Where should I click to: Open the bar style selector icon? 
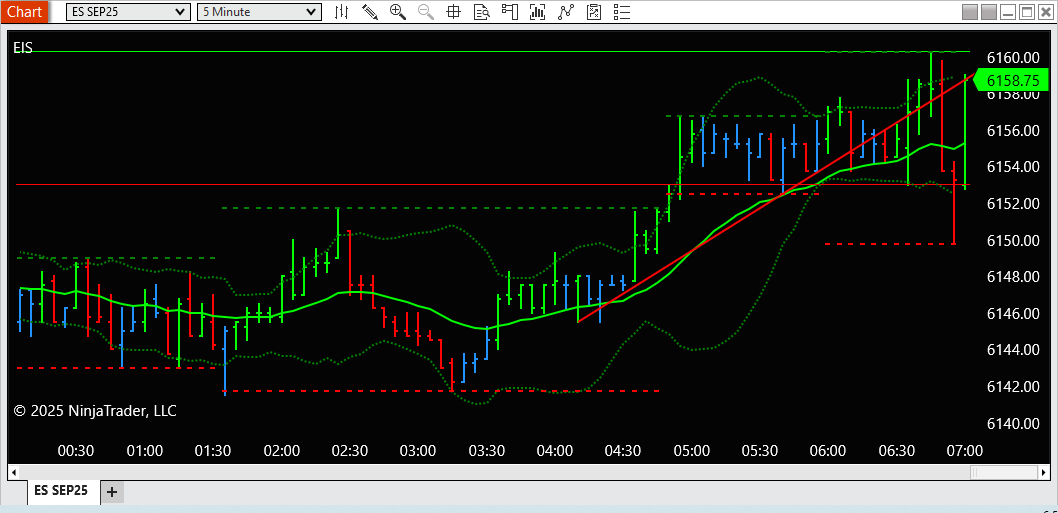pos(342,11)
